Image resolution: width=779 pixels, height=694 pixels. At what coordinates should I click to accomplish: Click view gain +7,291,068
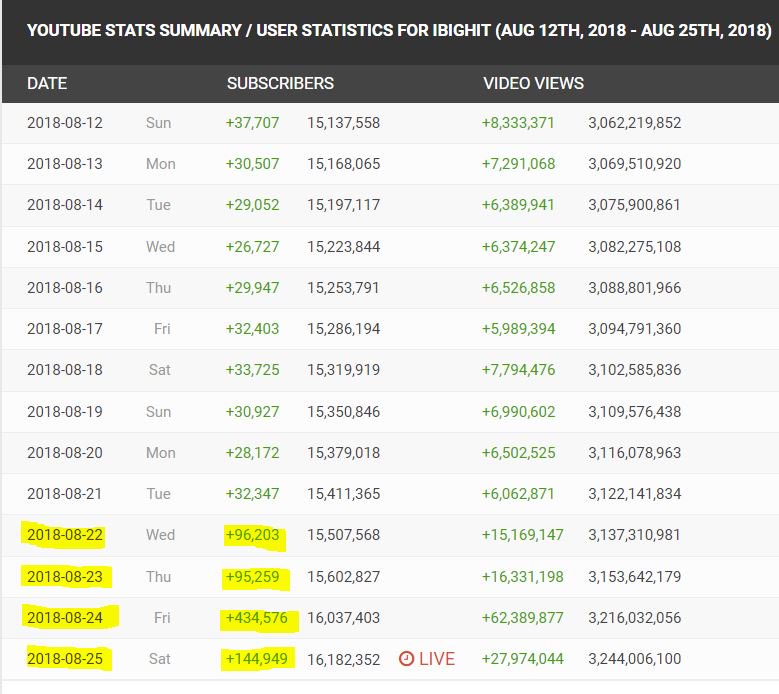[x=518, y=164]
